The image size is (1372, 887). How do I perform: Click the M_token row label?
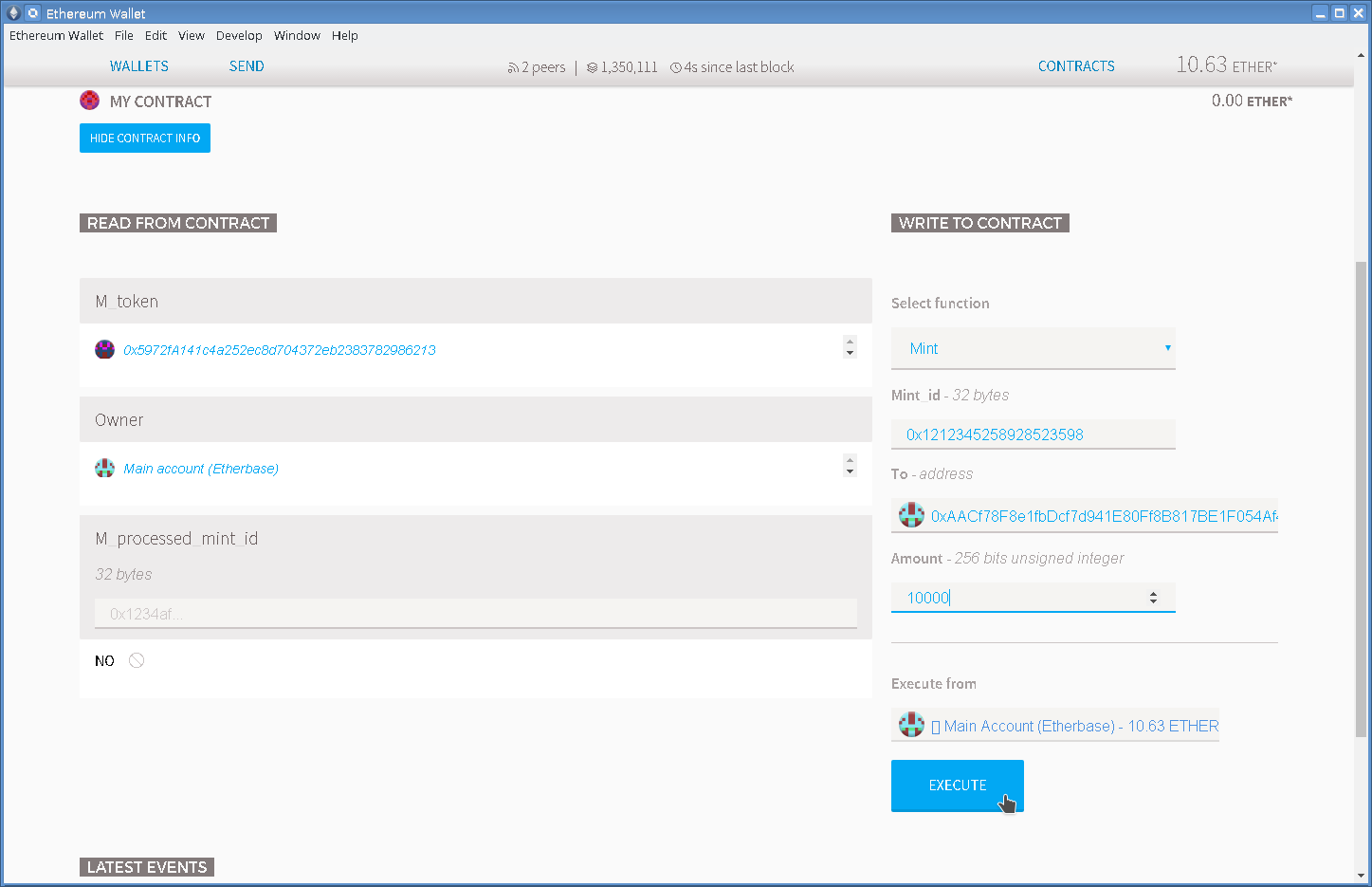click(x=126, y=302)
